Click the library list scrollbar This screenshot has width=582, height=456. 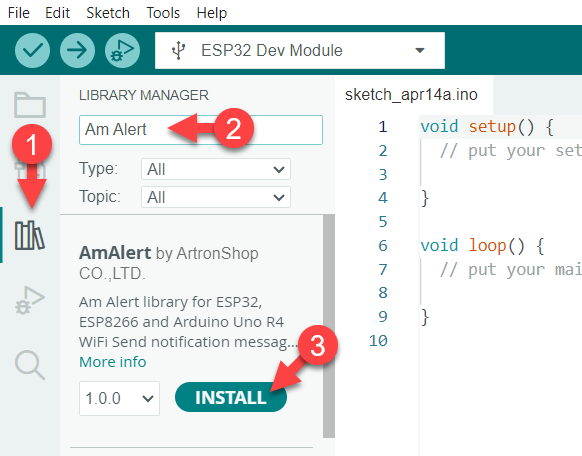329,326
